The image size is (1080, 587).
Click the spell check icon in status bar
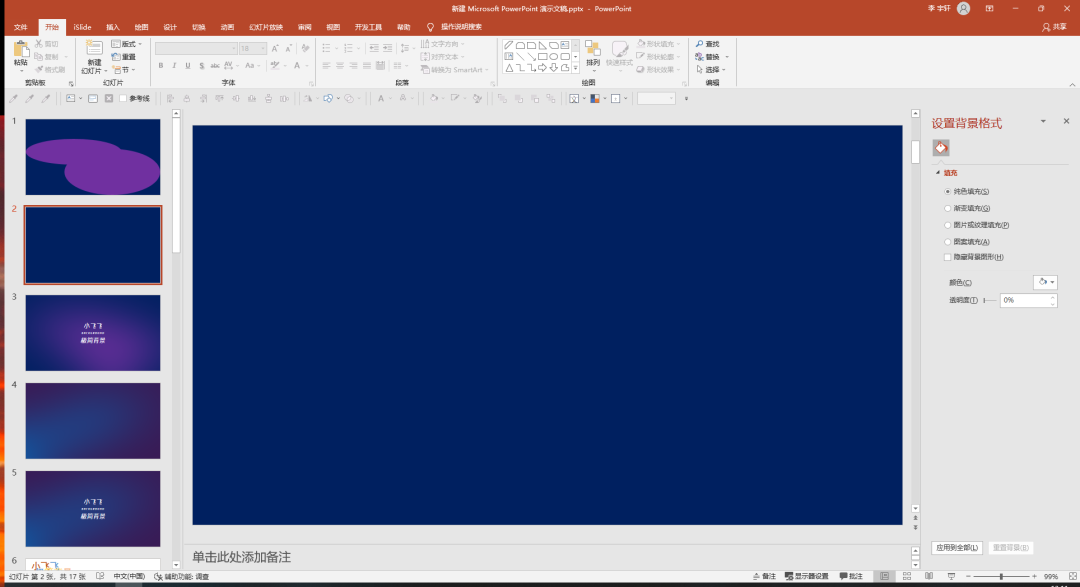pos(101,576)
